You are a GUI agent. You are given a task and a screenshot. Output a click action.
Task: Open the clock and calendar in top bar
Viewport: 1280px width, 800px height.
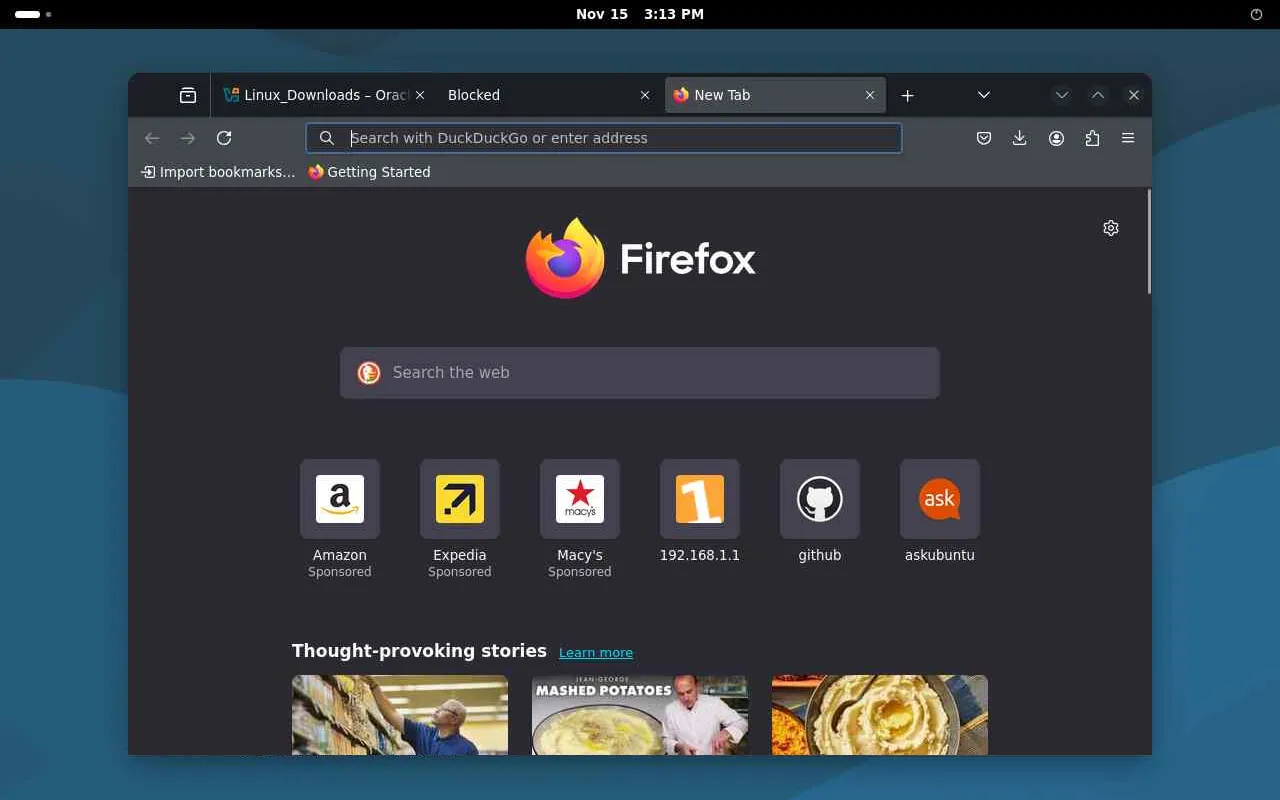tap(640, 14)
